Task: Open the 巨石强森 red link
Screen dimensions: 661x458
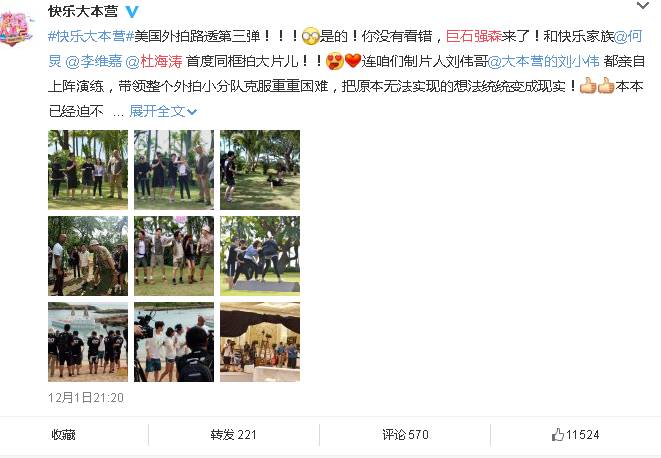Action: 473,36
